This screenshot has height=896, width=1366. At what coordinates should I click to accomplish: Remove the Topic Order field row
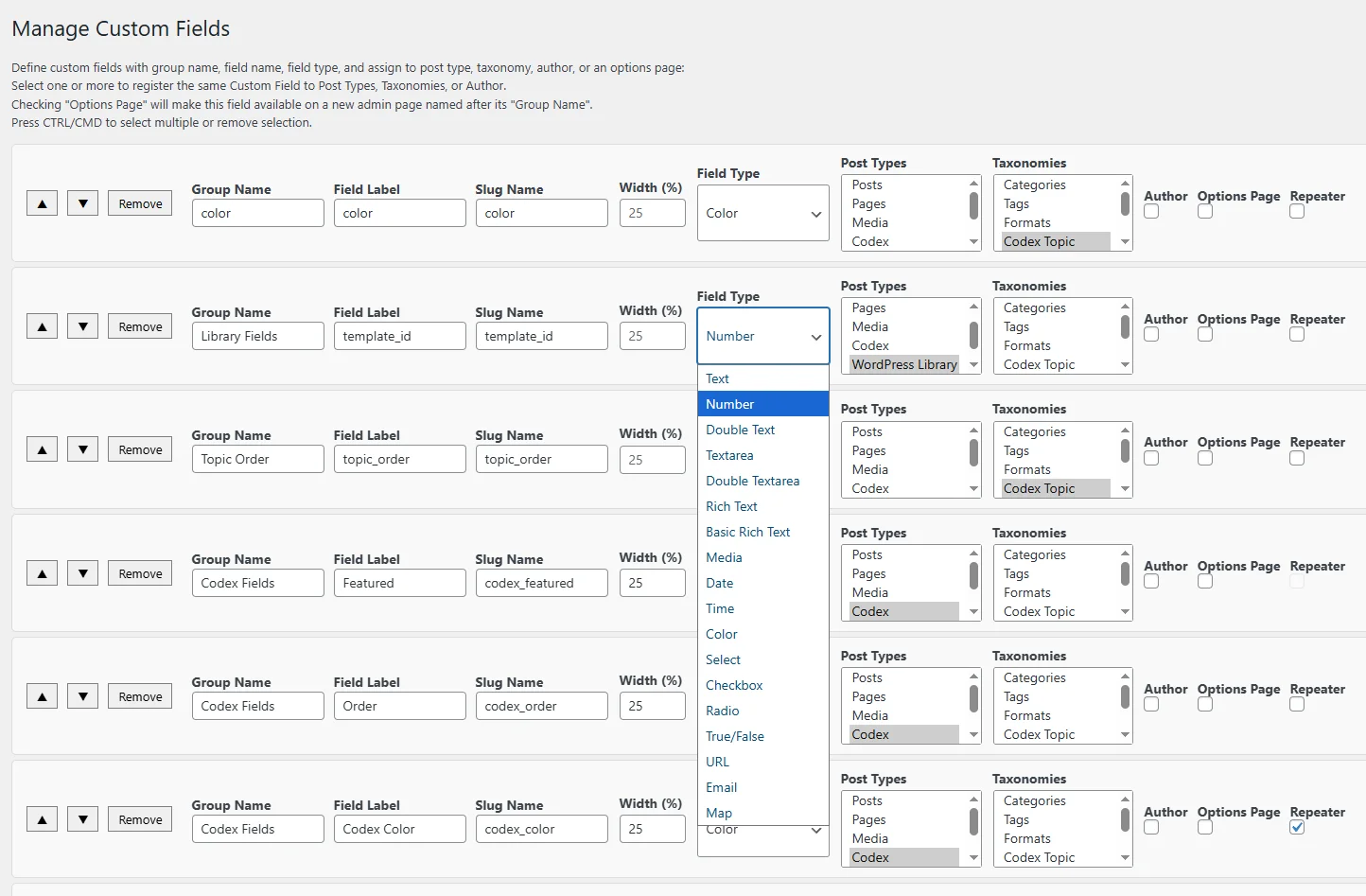coord(140,449)
